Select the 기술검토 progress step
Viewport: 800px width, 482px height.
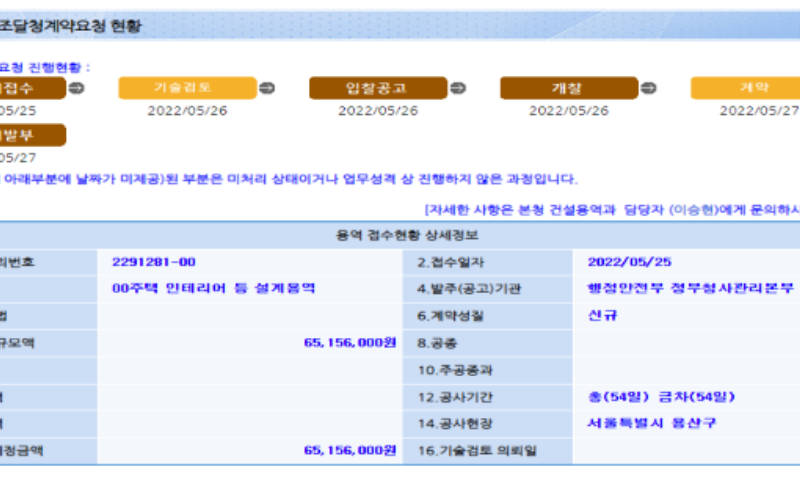(187, 88)
